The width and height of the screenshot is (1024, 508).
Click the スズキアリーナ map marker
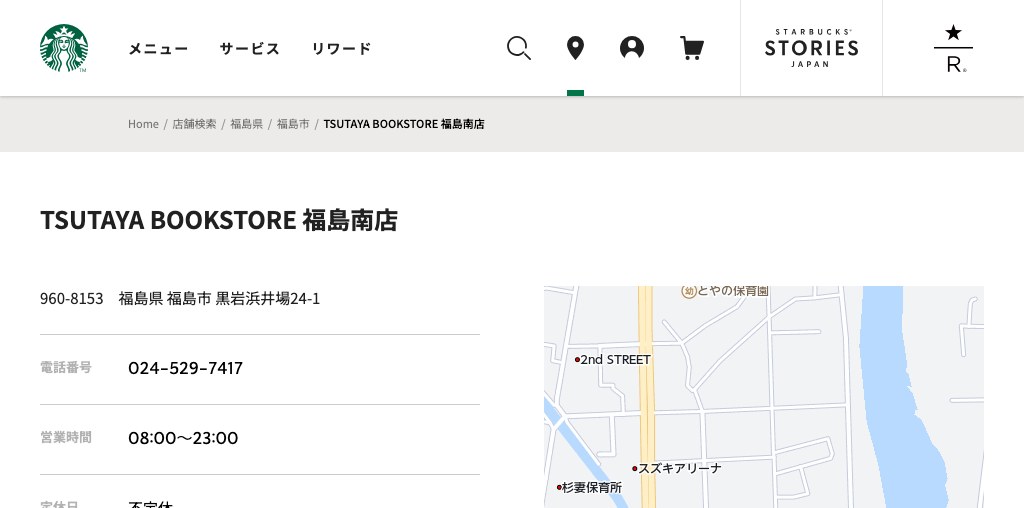634,468
